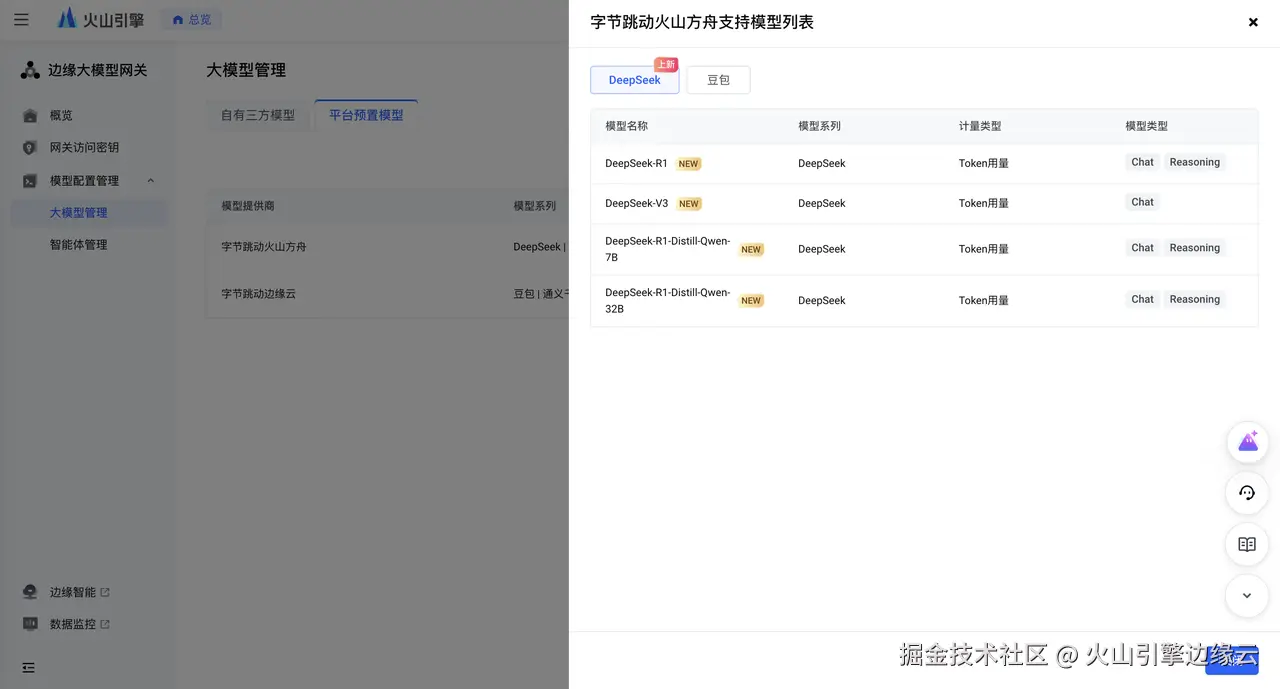Select the 豆包 model tab
This screenshot has height=689, width=1280.
pos(718,80)
